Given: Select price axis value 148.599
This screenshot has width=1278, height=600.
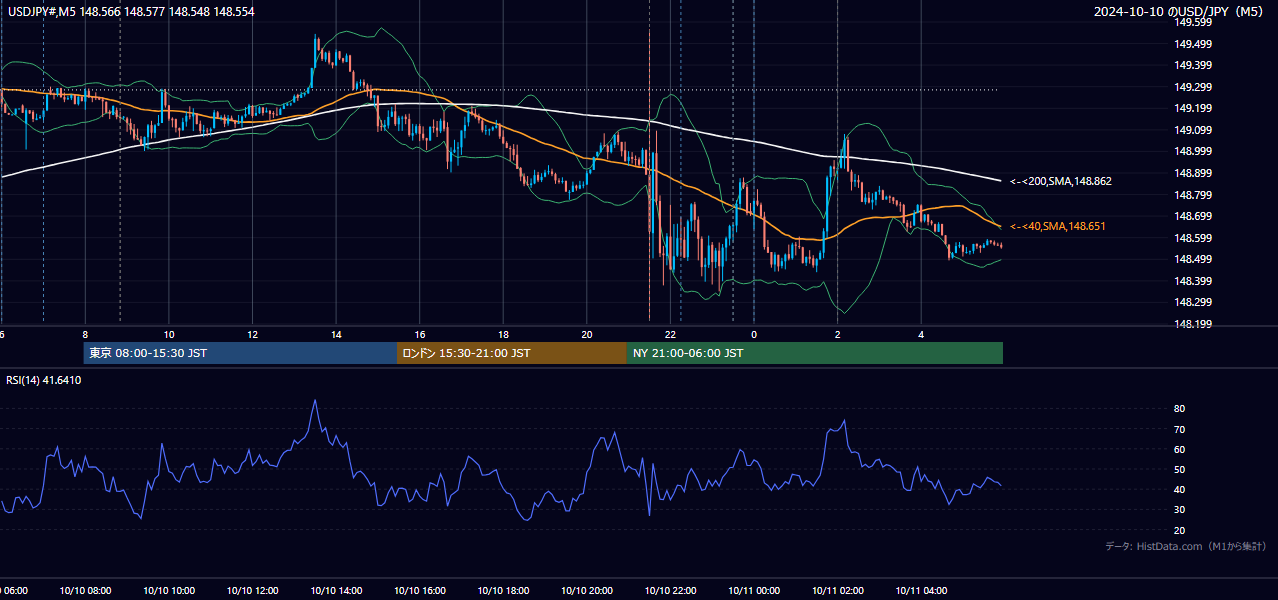Looking at the screenshot, I should pyautogui.click(x=1193, y=238).
